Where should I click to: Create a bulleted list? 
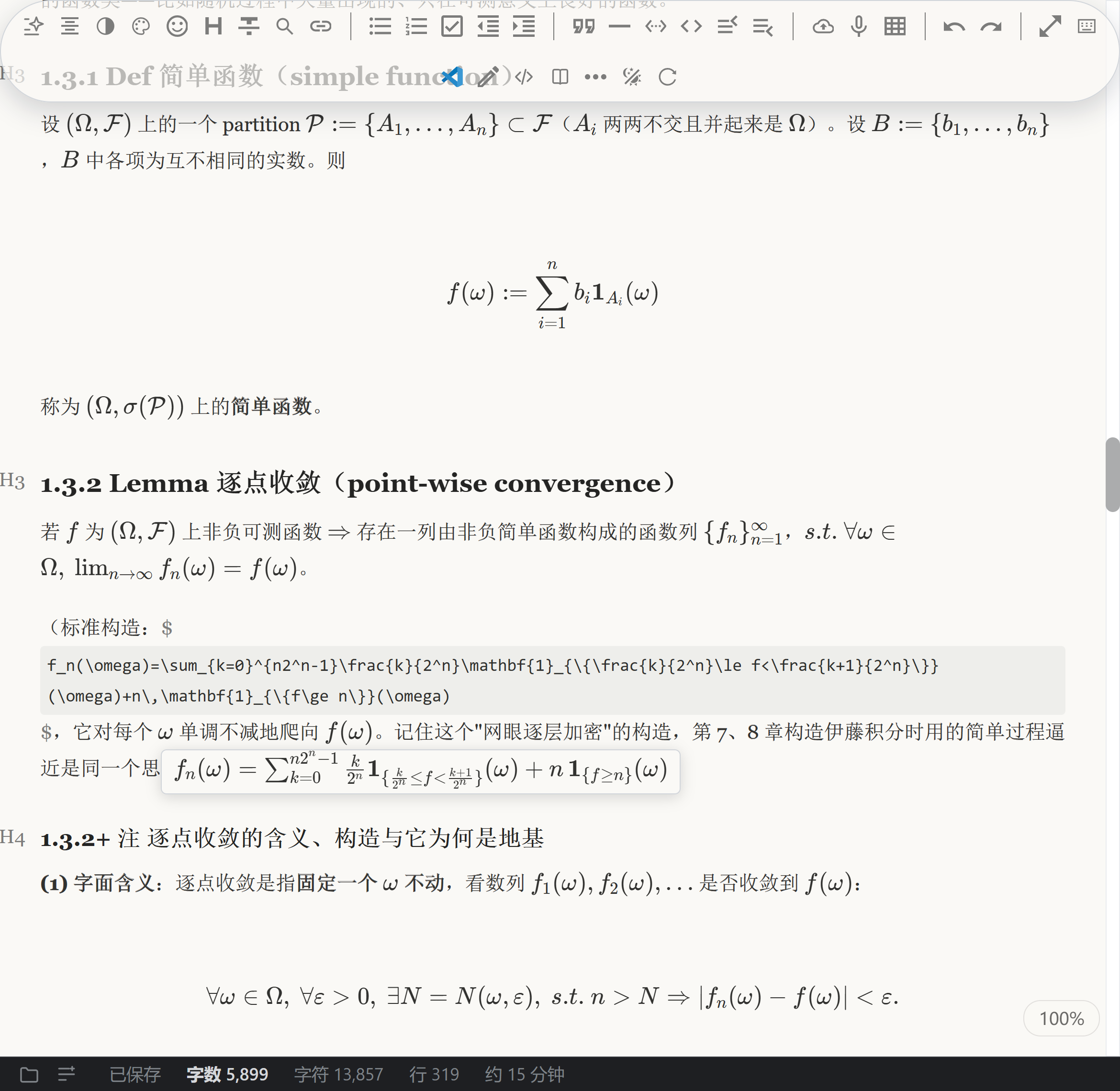[380, 26]
